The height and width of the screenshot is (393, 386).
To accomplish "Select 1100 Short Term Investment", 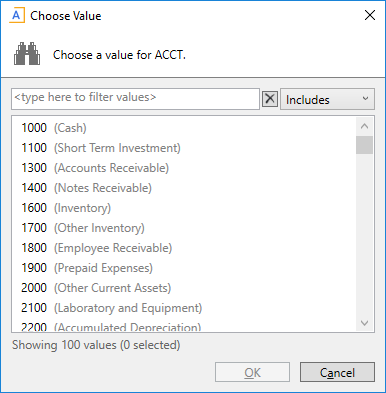I will point(184,148).
